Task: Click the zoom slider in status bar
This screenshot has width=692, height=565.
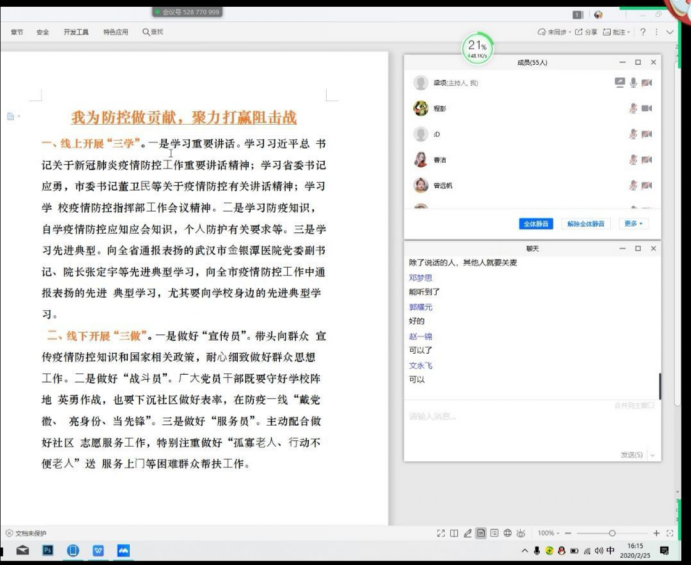Action: pyautogui.click(x=612, y=533)
